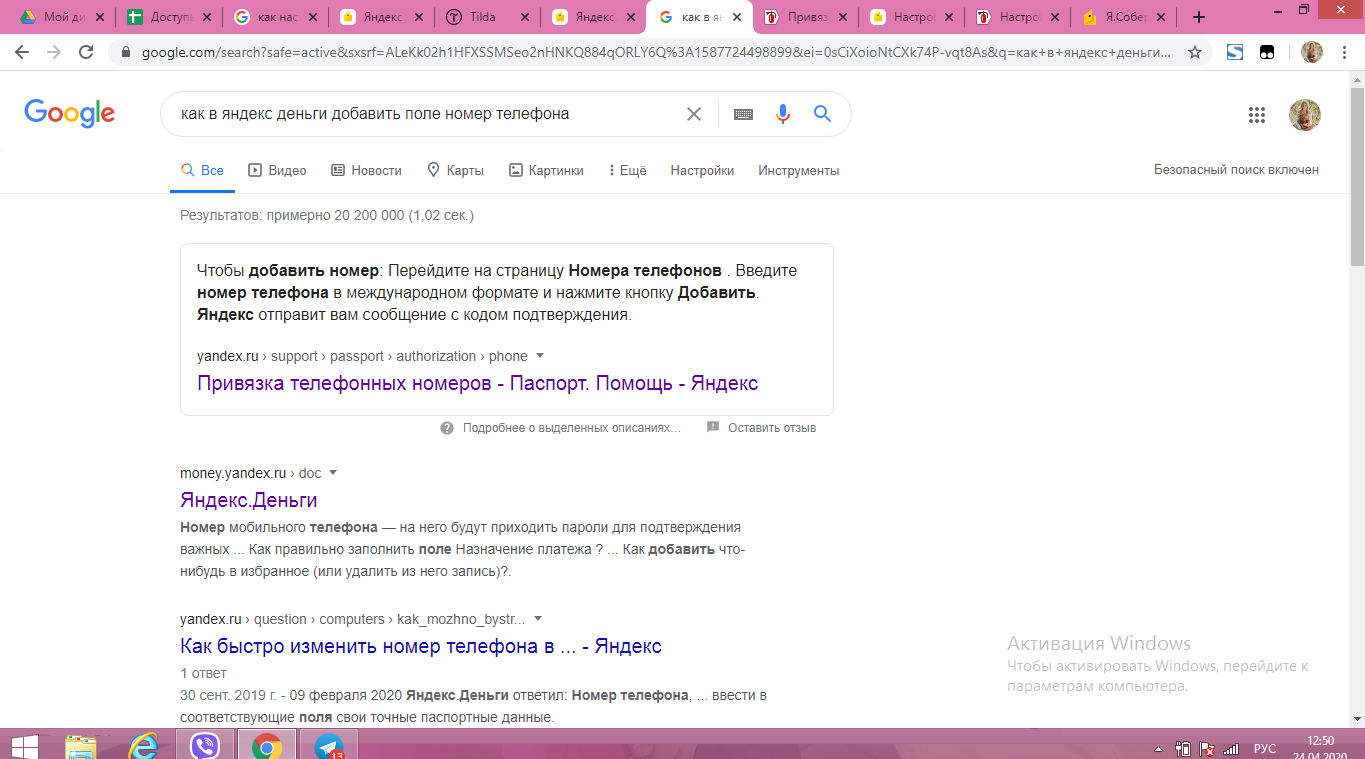The width and height of the screenshot is (1365, 759).
Task: Open Windows Start menu
Action: pos(24,745)
